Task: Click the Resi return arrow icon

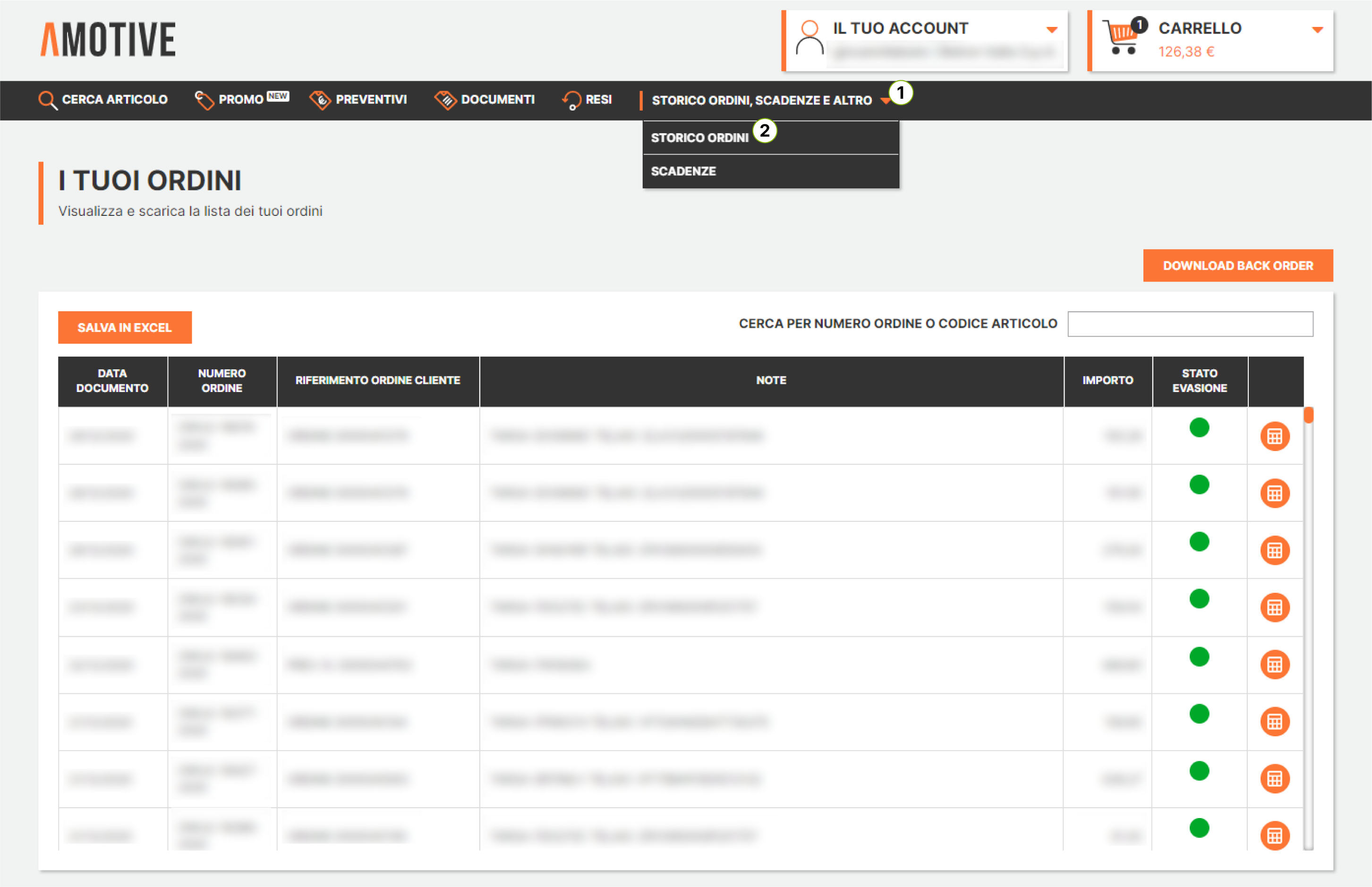Action: [571, 100]
